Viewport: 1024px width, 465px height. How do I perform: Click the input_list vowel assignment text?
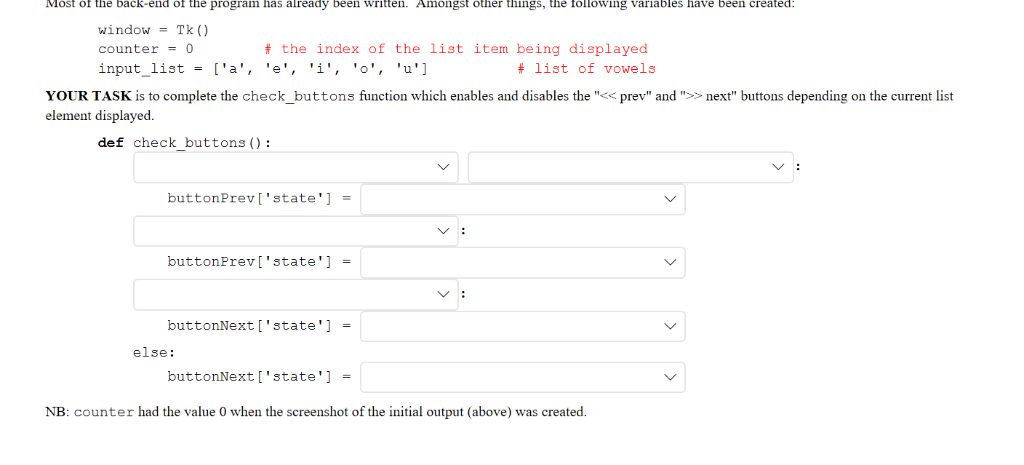pos(263,69)
